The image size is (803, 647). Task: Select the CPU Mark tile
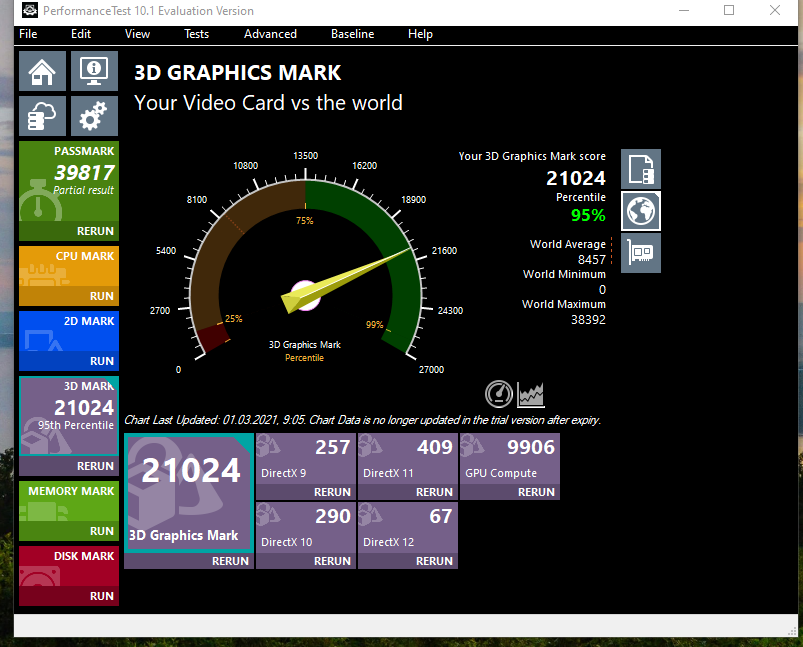69,266
